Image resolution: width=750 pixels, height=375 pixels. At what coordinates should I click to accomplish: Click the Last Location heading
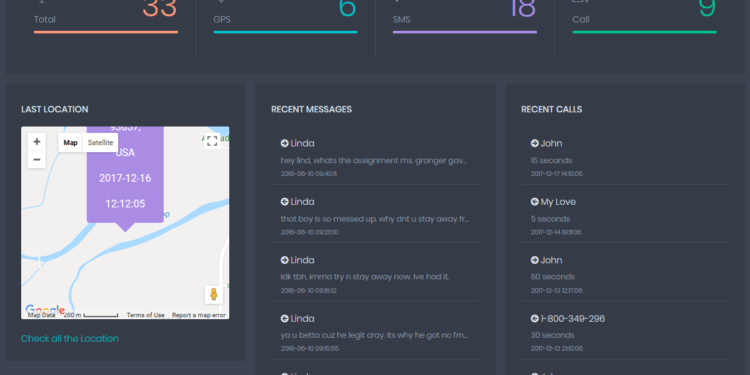[55, 110]
